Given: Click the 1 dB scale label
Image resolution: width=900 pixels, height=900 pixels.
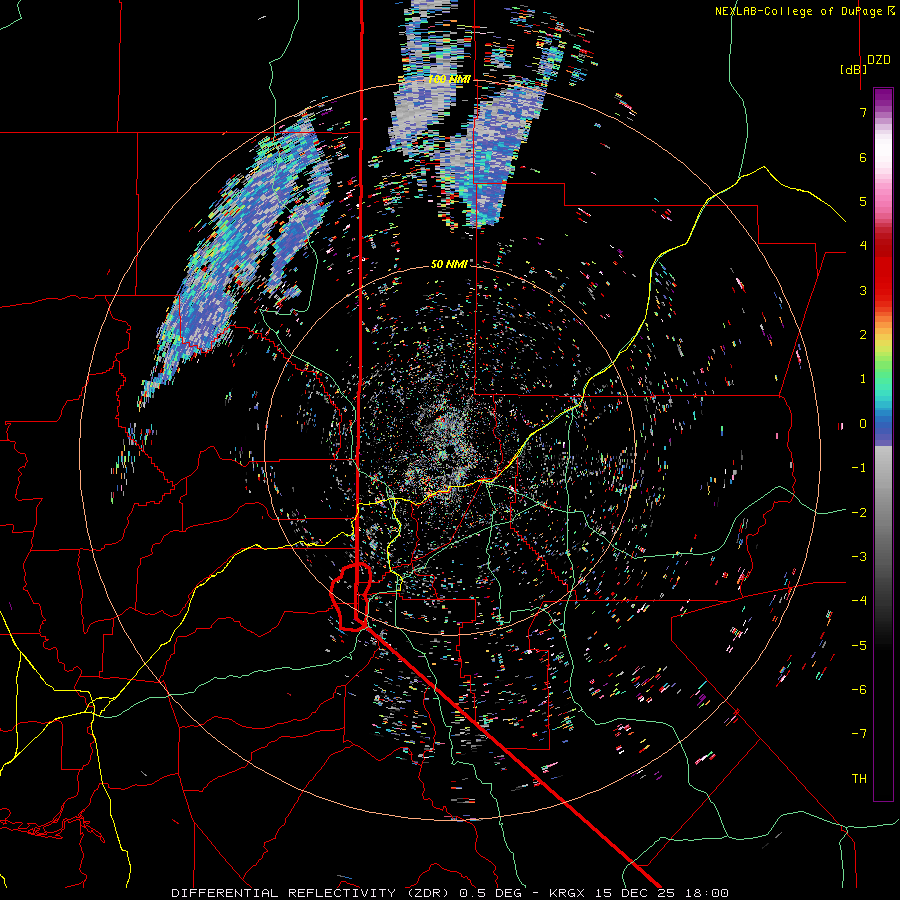Looking at the screenshot, I should (863, 379).
